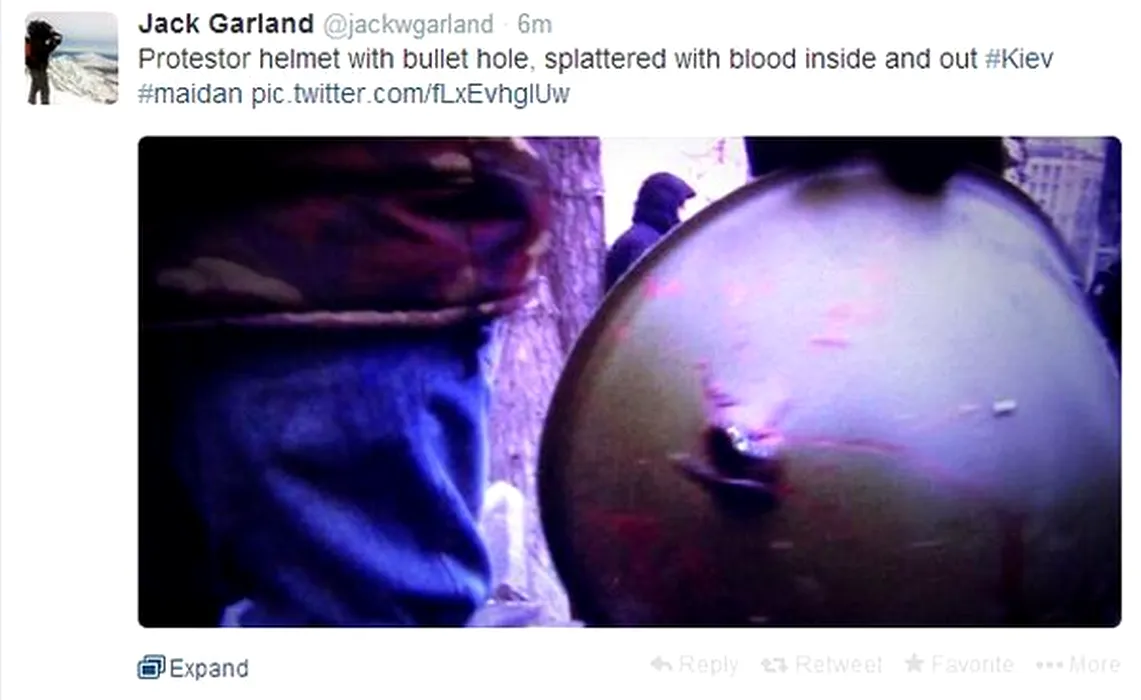1141x700 pixels.
Task: Open the helmet photo in the tweet
Action: tap(629, 381)
